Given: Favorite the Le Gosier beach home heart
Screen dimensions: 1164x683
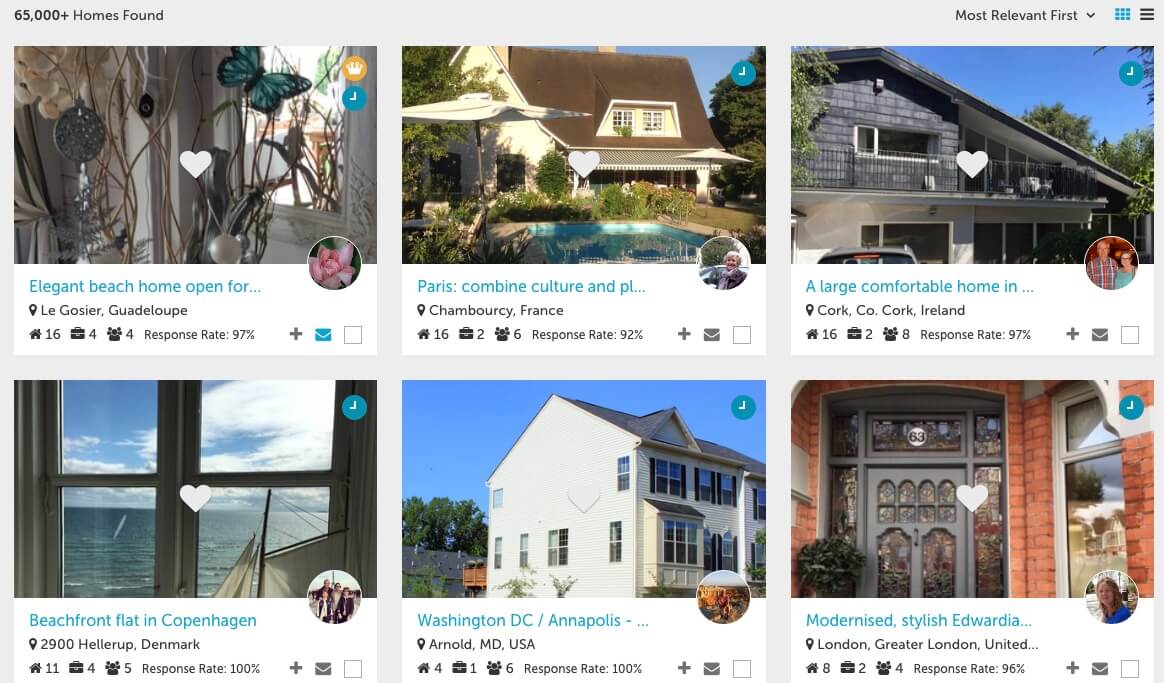Looking at the screenshot, I should [196, 164].
